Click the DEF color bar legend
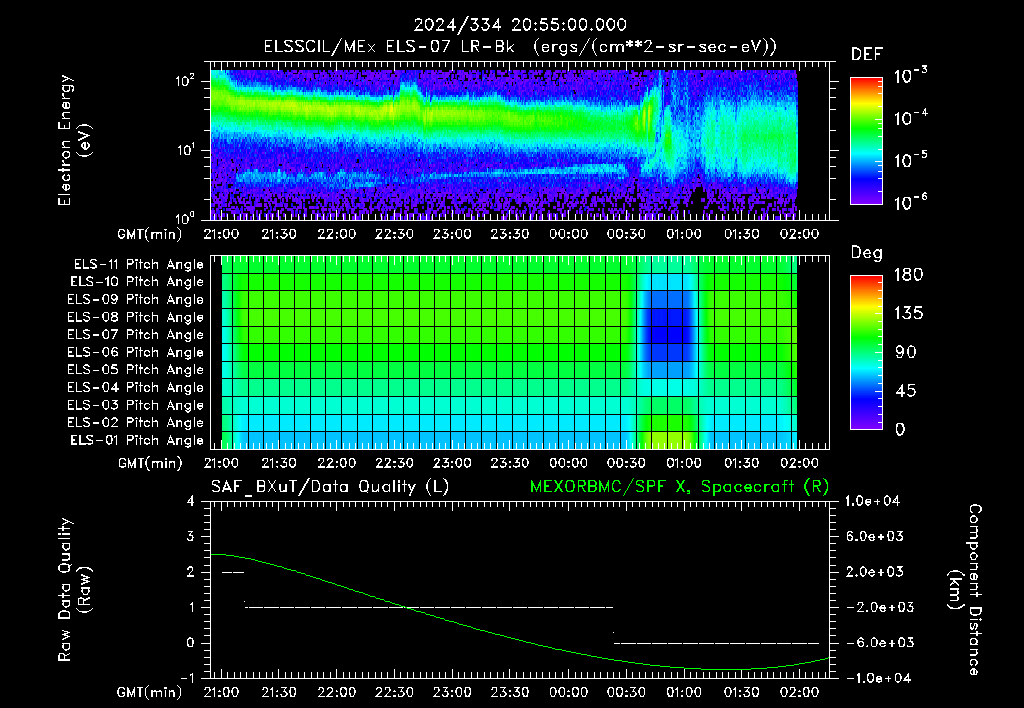1024x708 pixels. 866,141
